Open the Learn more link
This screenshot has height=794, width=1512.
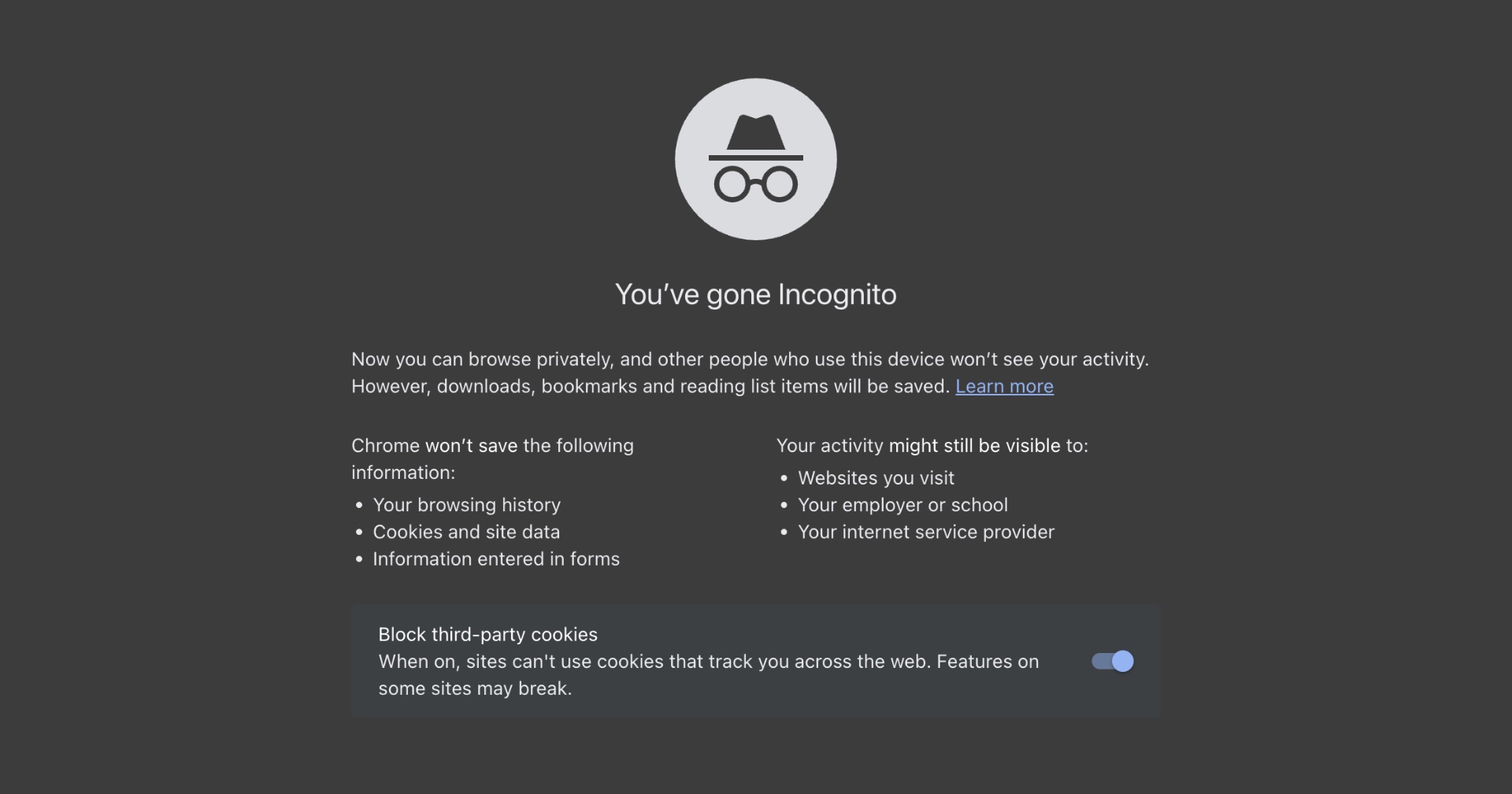1004,386
